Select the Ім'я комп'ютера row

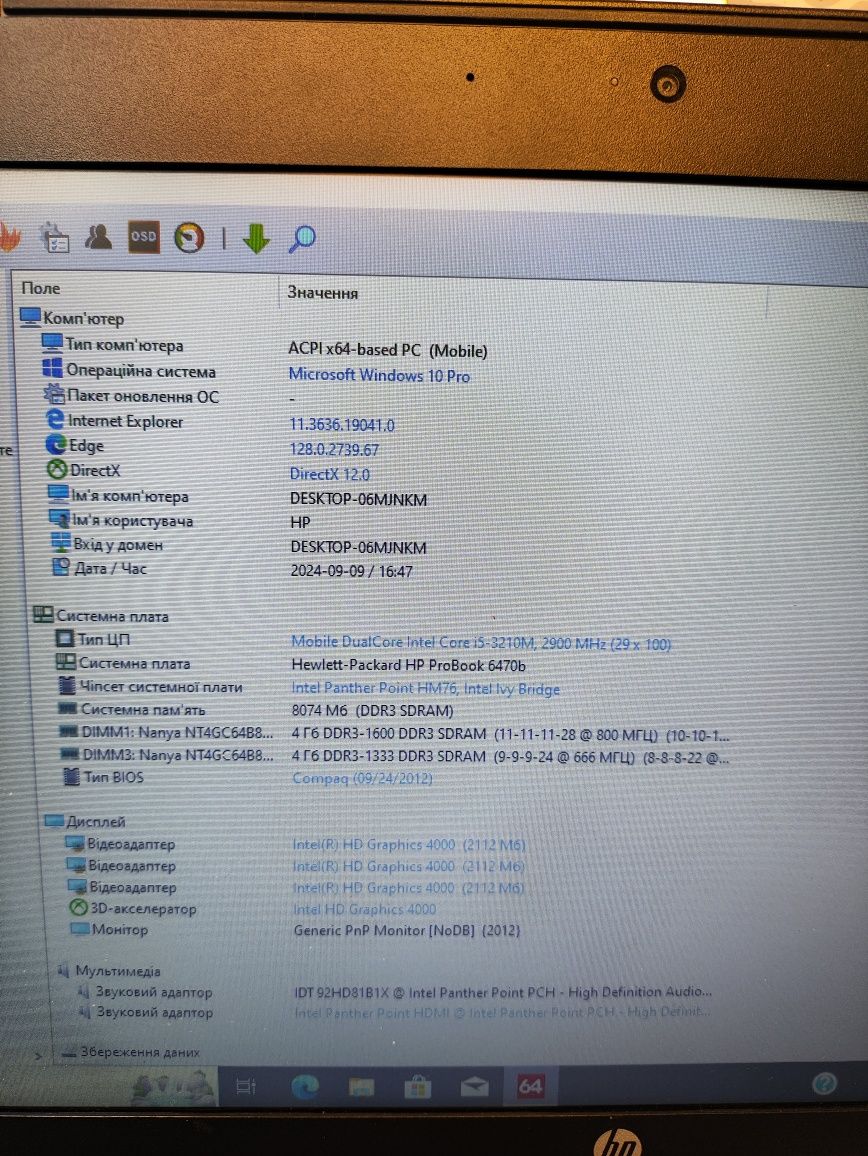pyautogui.click(x=118, y=495)
